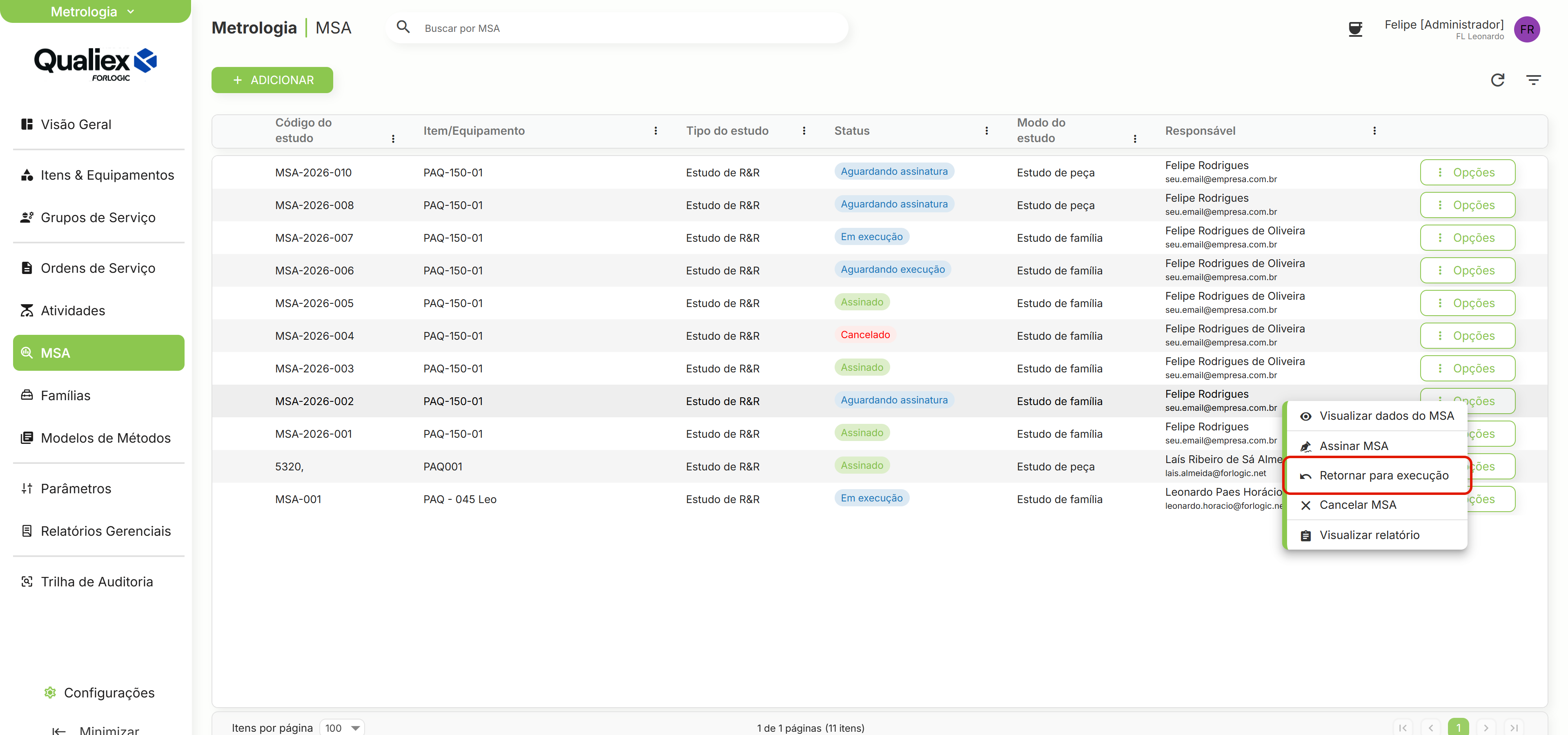Open Opções for MSA-2026-004
Screen dimensions: 1568x735
tap(1467, 336)
